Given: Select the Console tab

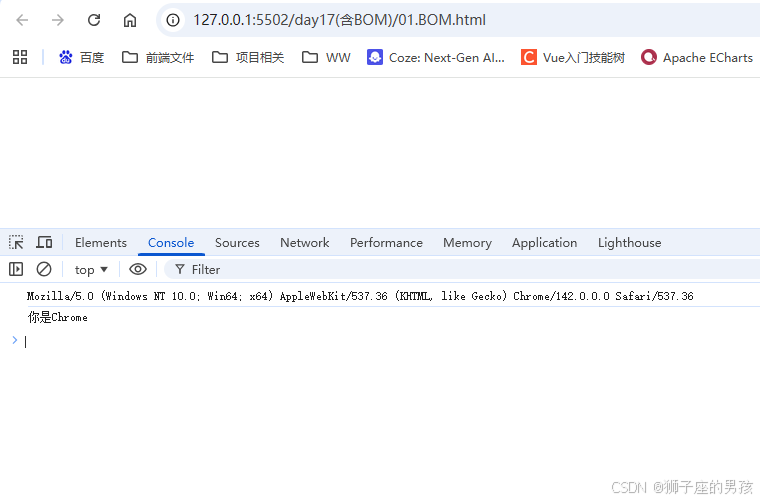Looking at the screenshot, I should [171, 243].
